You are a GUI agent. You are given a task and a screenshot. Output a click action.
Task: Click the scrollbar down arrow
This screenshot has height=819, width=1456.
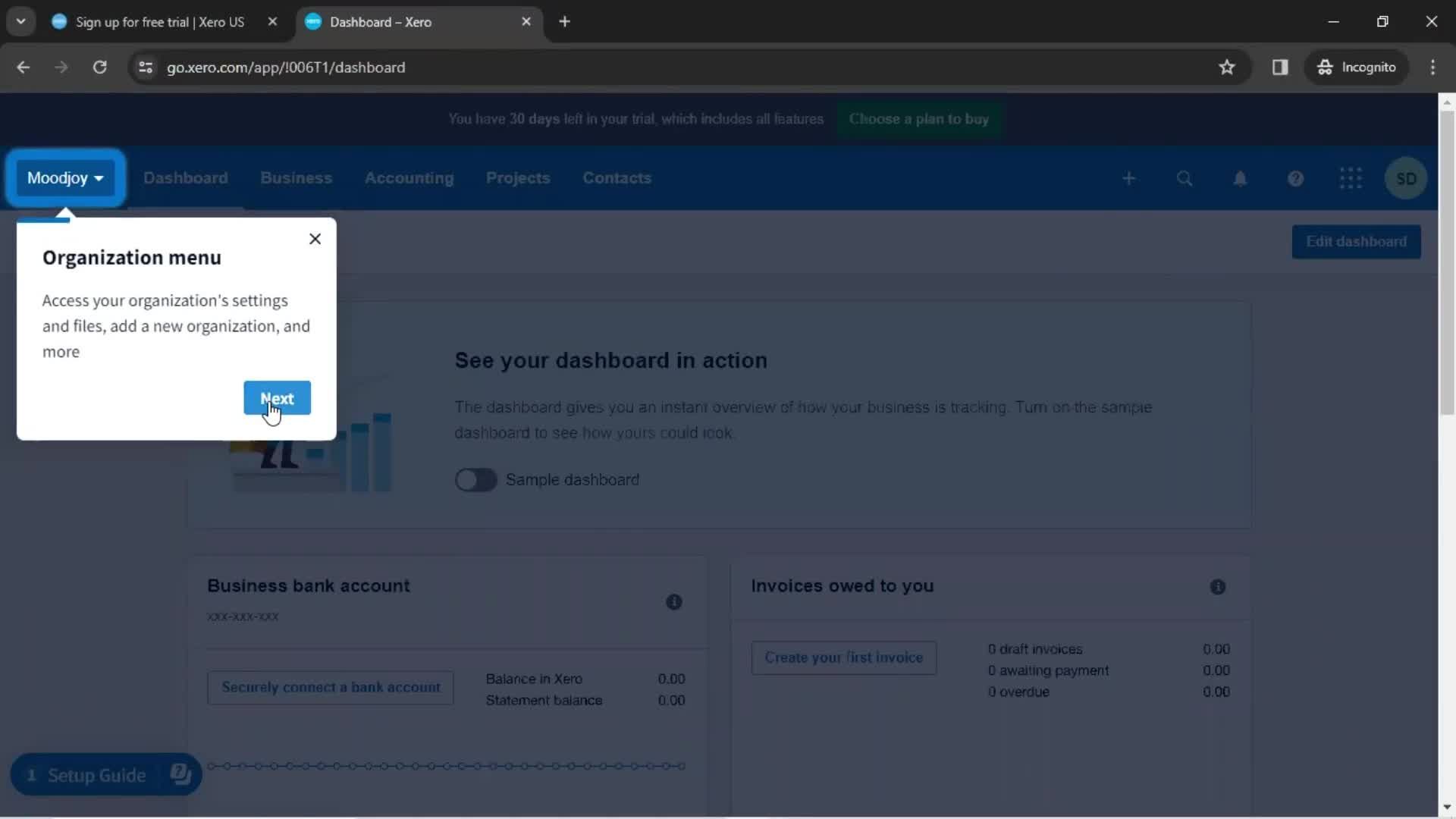[1447, 807]
